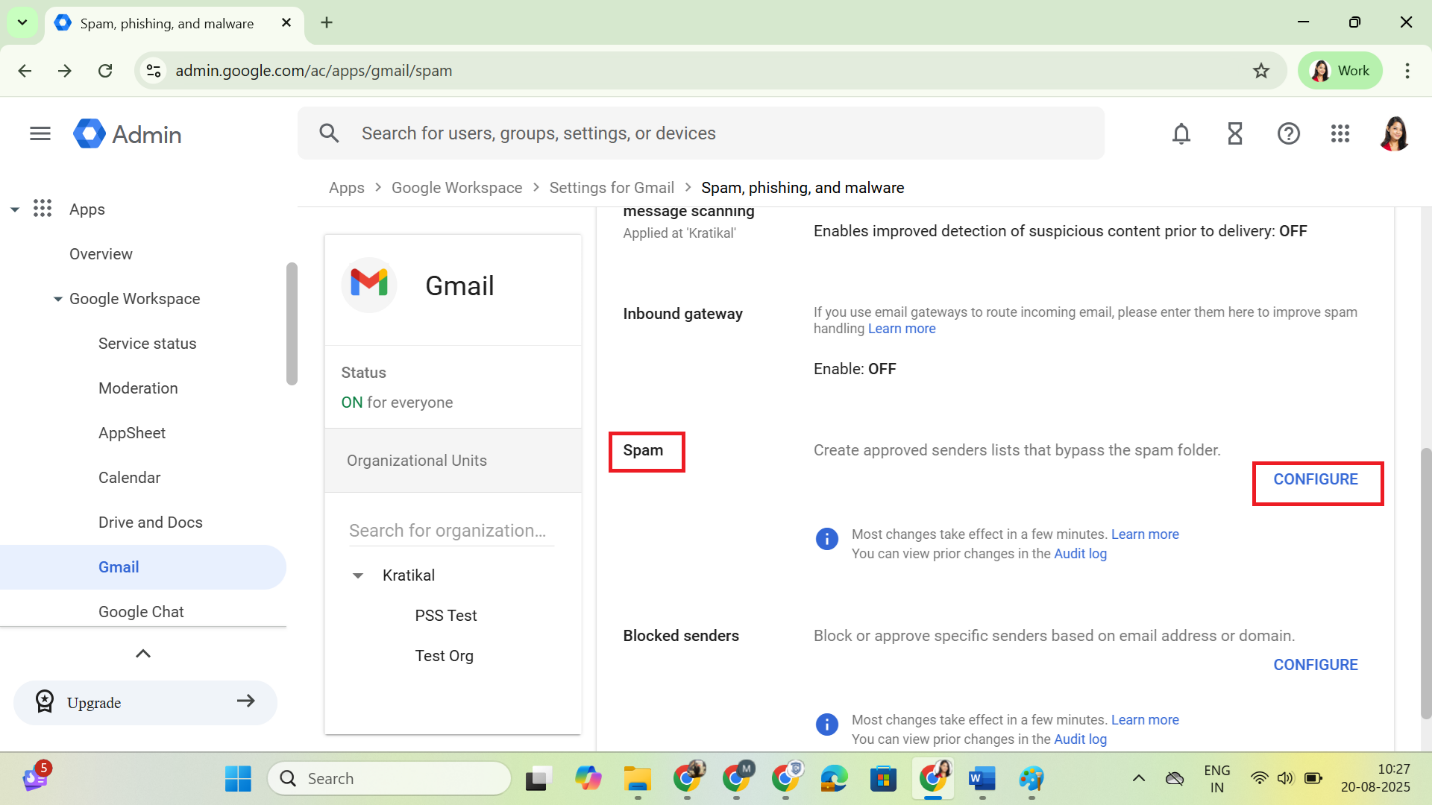Focus the Admin search for users, groups field
Viewport: 1432px width, 805px height.
(701, 133)
